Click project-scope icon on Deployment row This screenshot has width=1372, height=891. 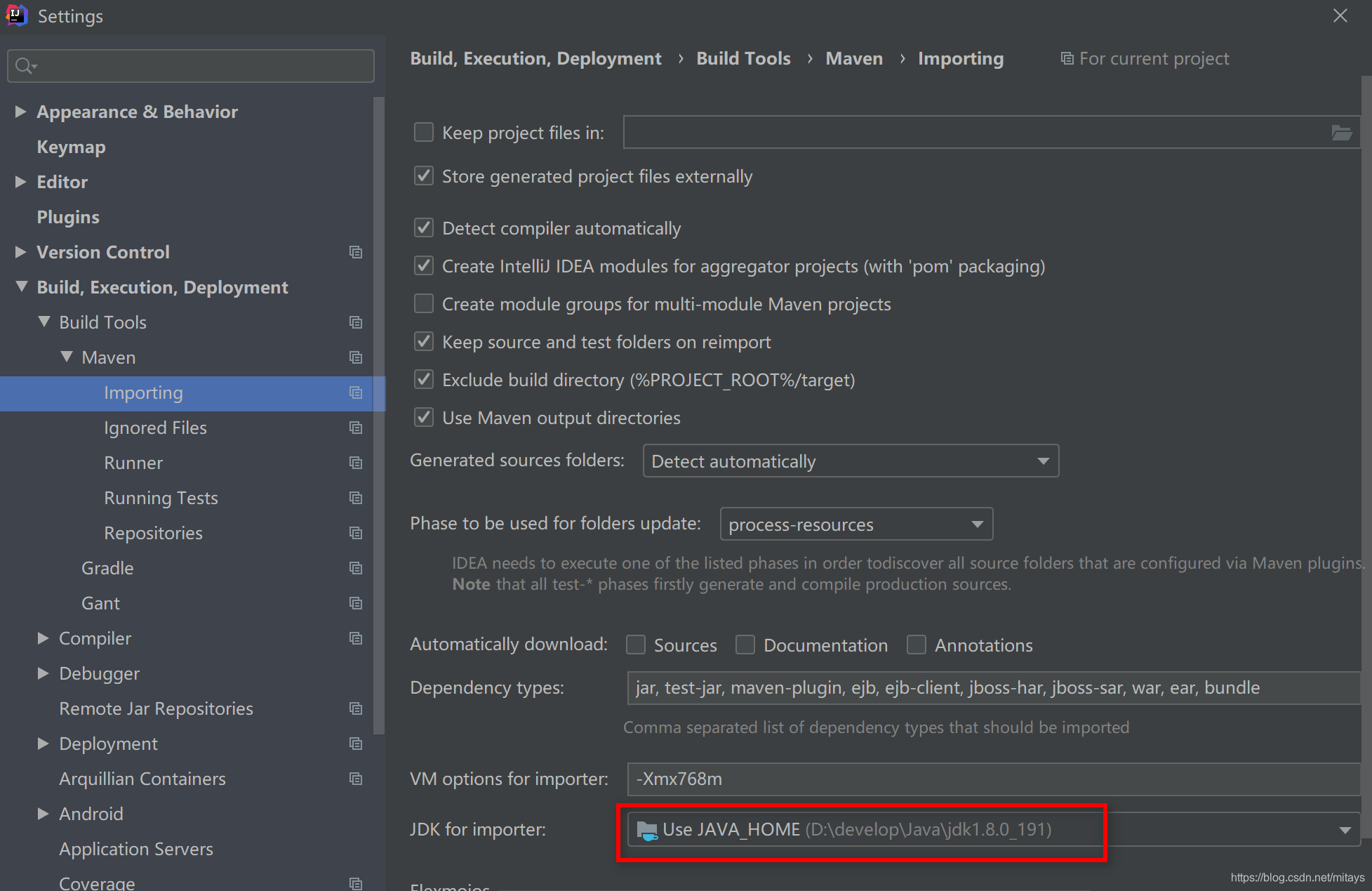pyautogui.click(x=356, y=744)
